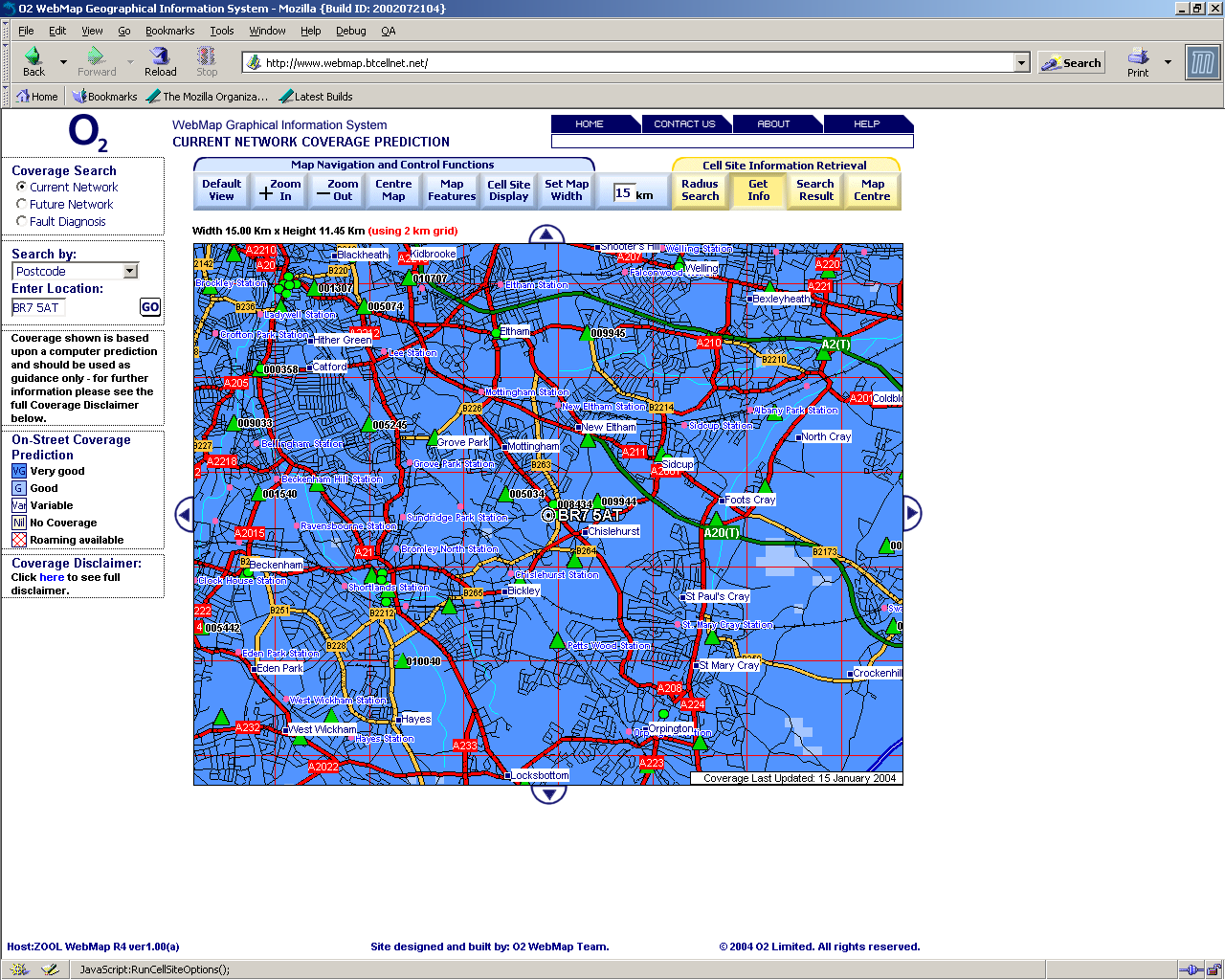The image size is (1225, 980).
Task: Click the Variable coverage legend icon
Action: (19, 505)
